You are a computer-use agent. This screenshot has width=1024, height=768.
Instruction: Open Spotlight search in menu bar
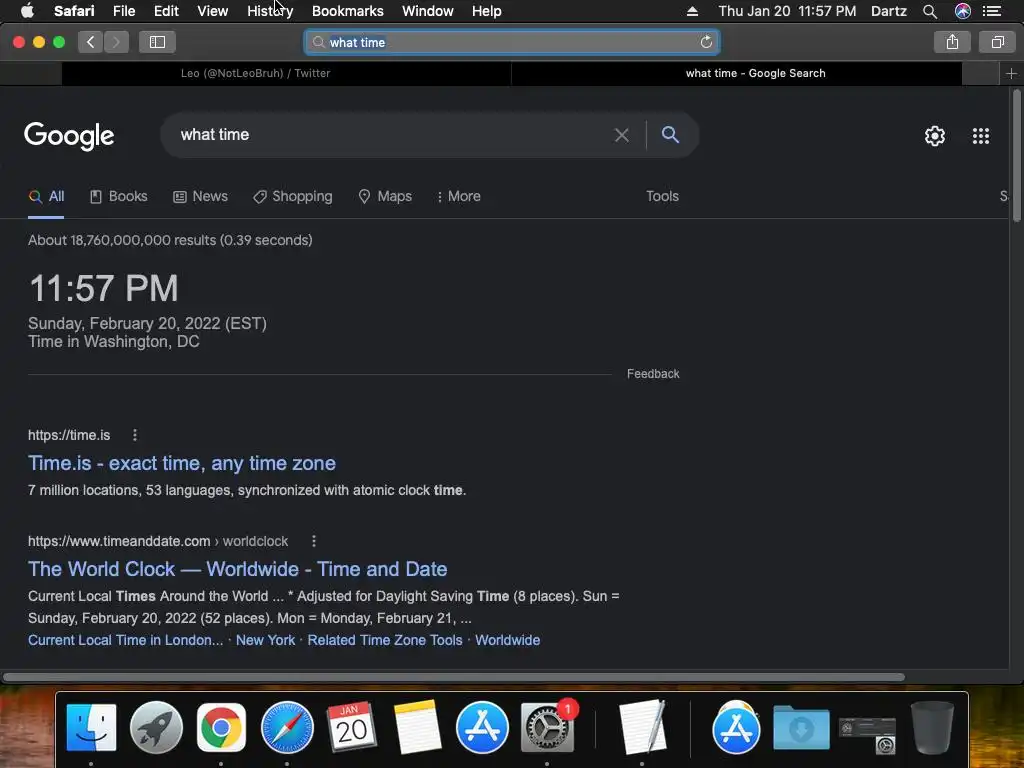click(x=929, y=11)
